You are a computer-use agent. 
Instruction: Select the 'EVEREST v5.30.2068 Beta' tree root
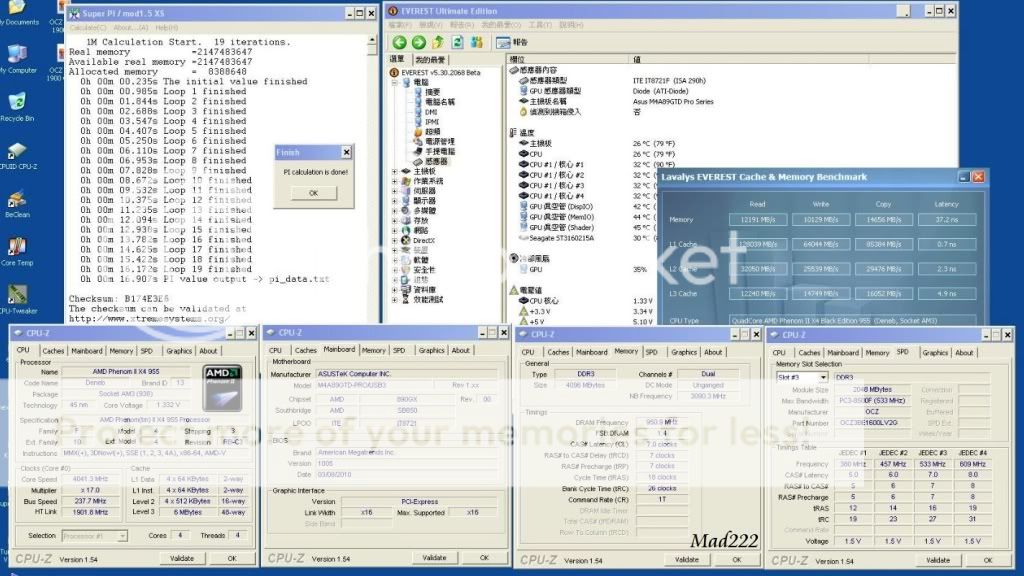441,72
